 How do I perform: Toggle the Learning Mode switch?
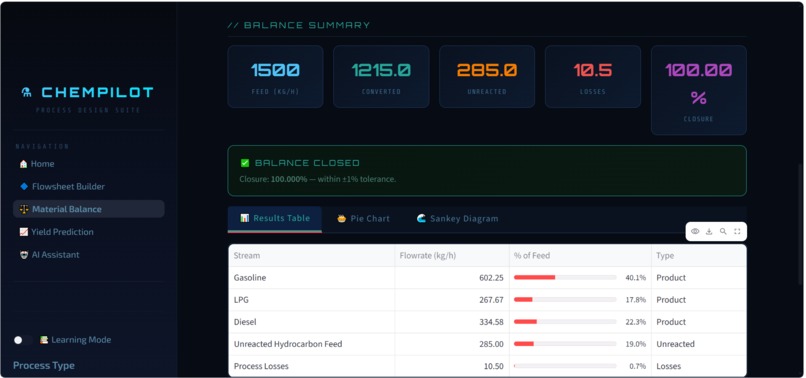click(x=23, y=340)
